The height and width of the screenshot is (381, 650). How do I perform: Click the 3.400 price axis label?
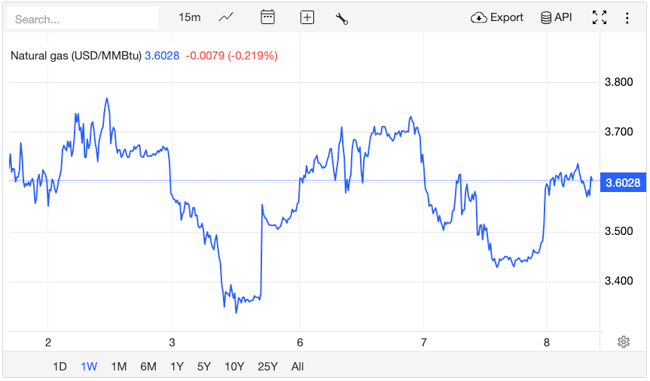click(x=618, y=281)
